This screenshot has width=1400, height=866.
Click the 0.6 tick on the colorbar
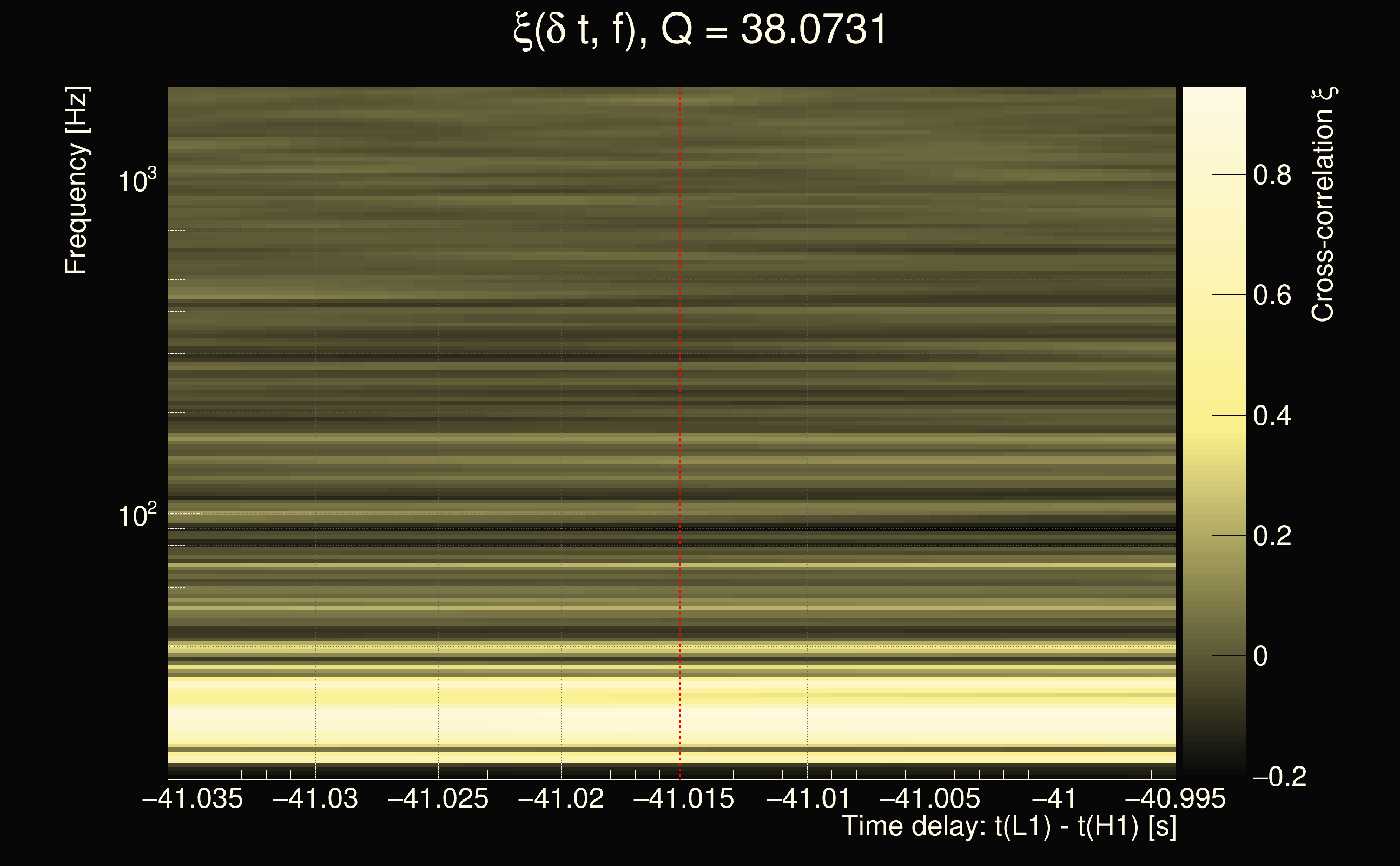(1272, 296)
